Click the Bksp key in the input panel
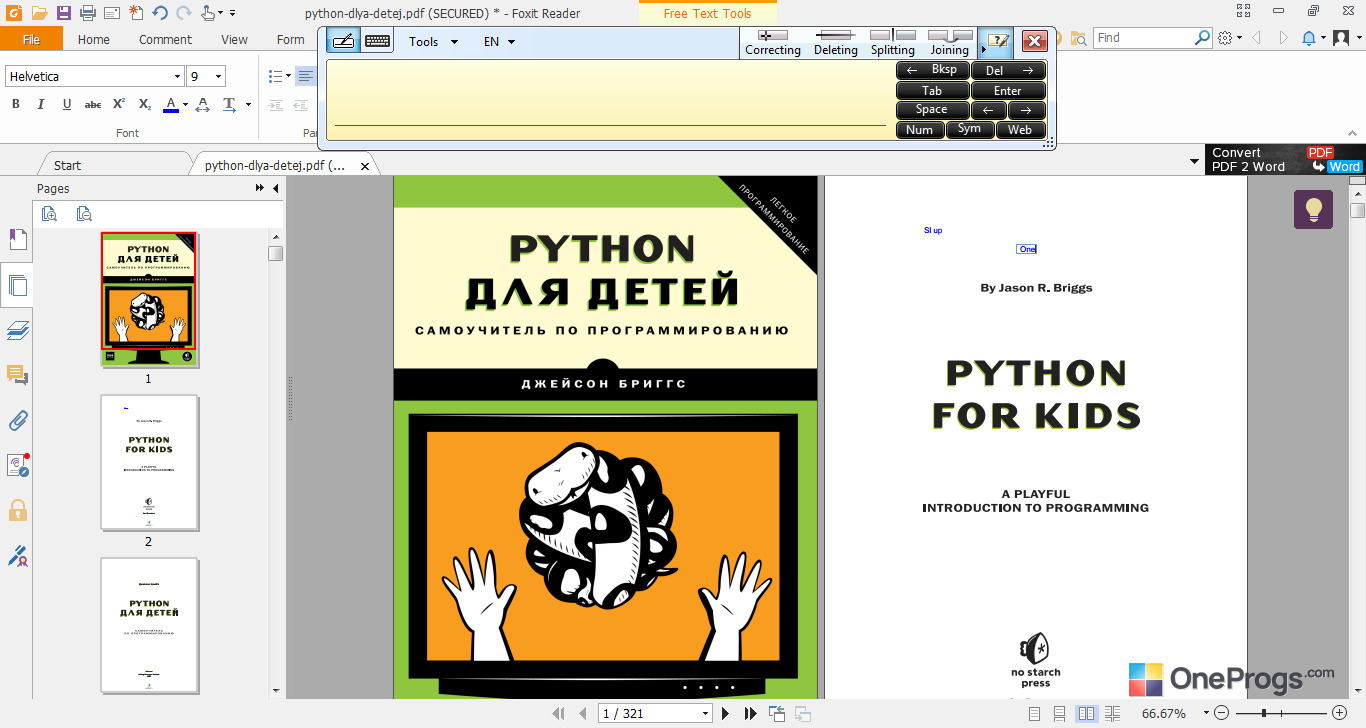 [932, 70]
